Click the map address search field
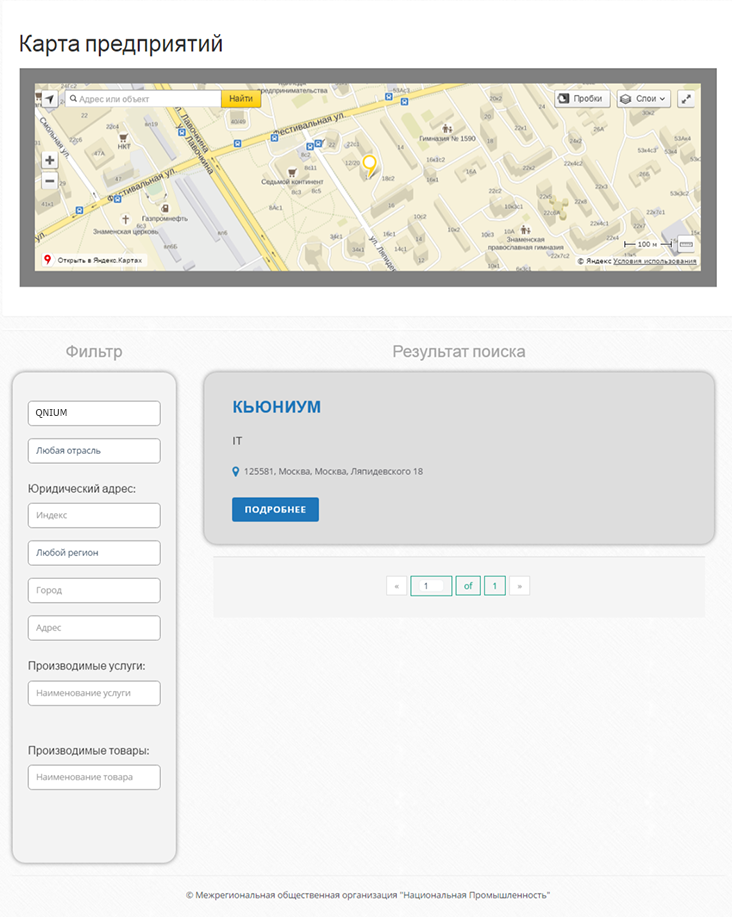This screenshot has width=732, height=917. 143,99
